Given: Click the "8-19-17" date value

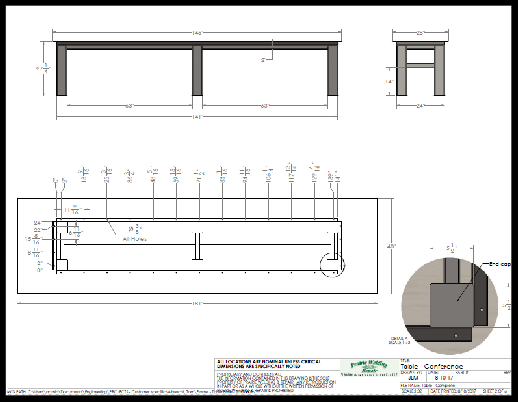Looking at the screenshot, I should [444, 378].
